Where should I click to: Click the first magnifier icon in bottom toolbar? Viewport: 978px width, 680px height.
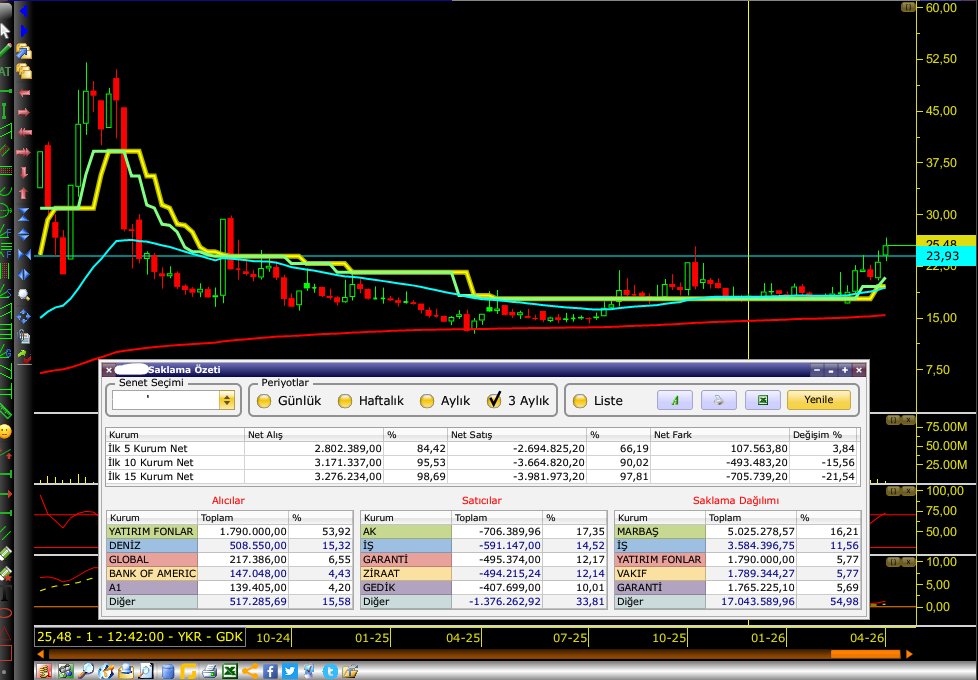pyautogui.click(x=85, y=671)
